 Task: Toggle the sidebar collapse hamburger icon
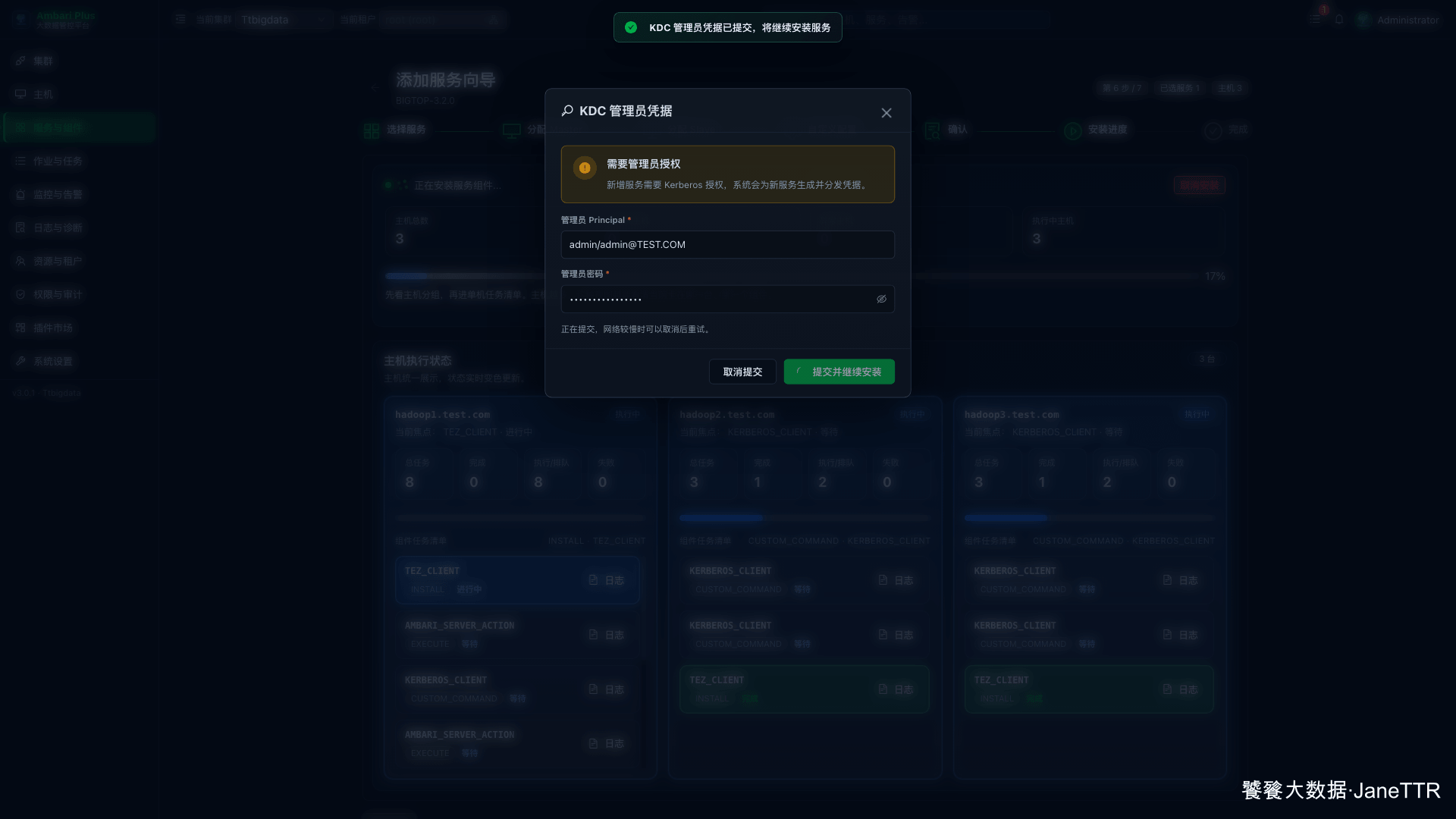pos(180,19)
